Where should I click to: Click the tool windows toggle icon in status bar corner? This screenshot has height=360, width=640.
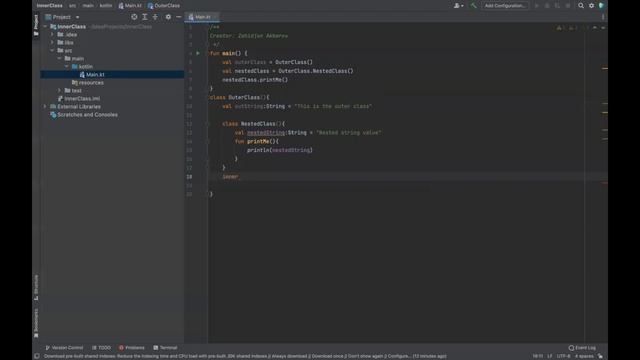[37, 356]
